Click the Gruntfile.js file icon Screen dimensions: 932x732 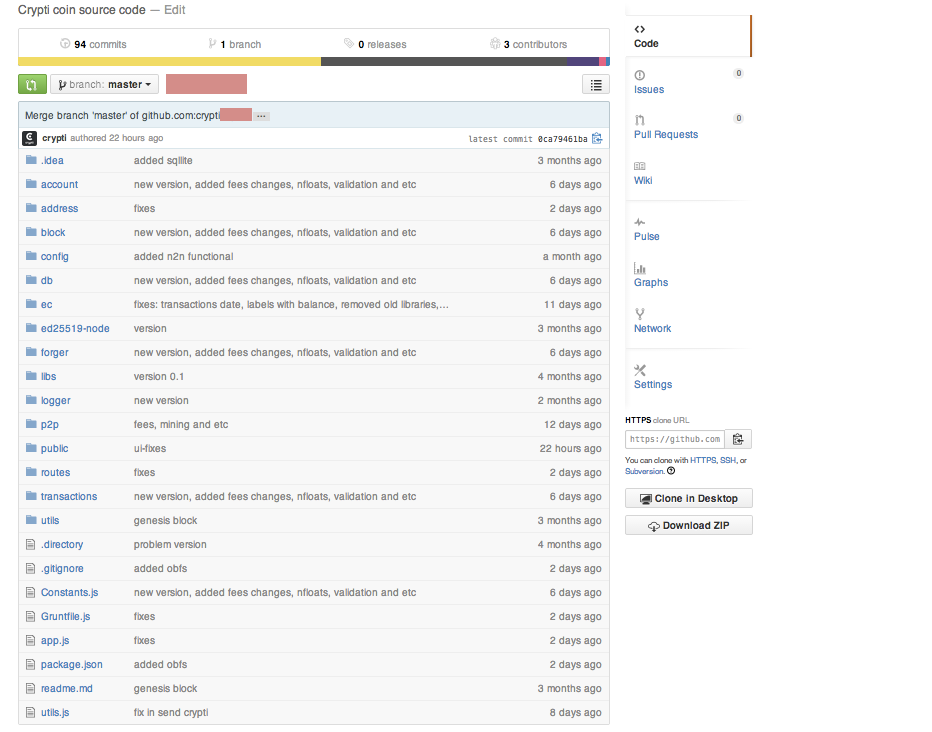pyautogui.click(x=31, y=616)
